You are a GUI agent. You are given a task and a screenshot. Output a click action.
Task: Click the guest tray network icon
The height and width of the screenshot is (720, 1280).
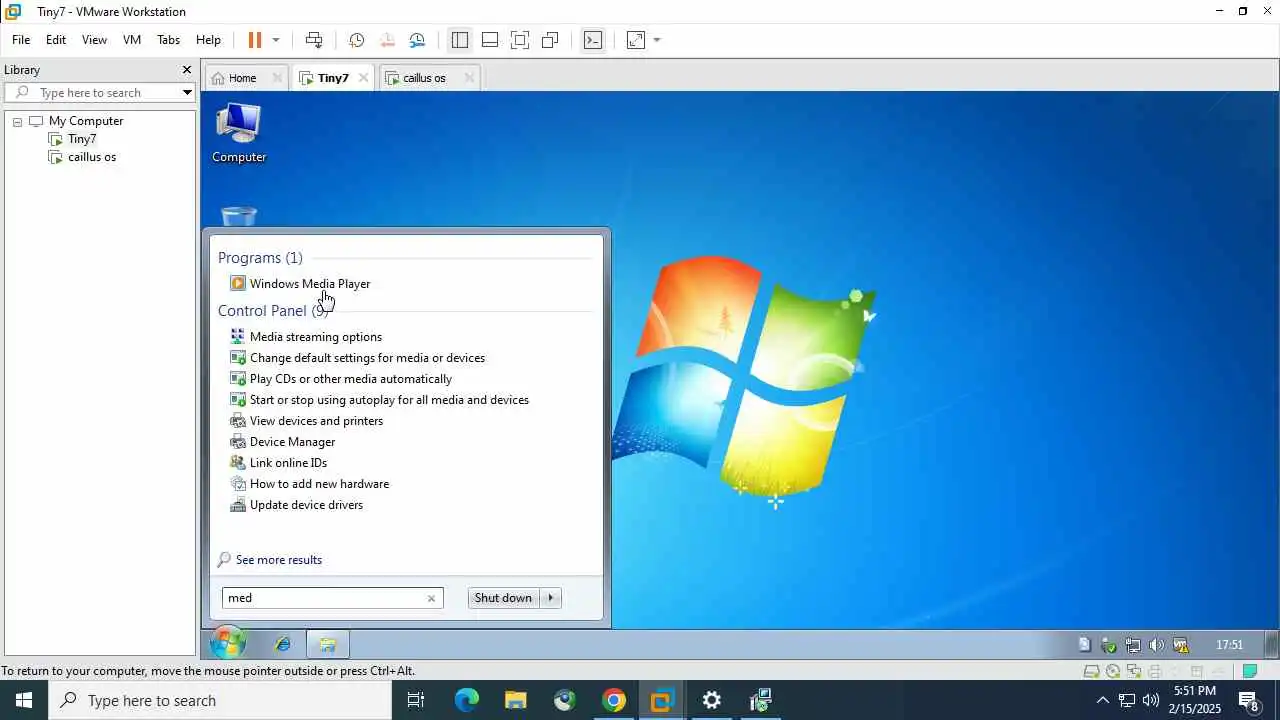coord(1133,645)
